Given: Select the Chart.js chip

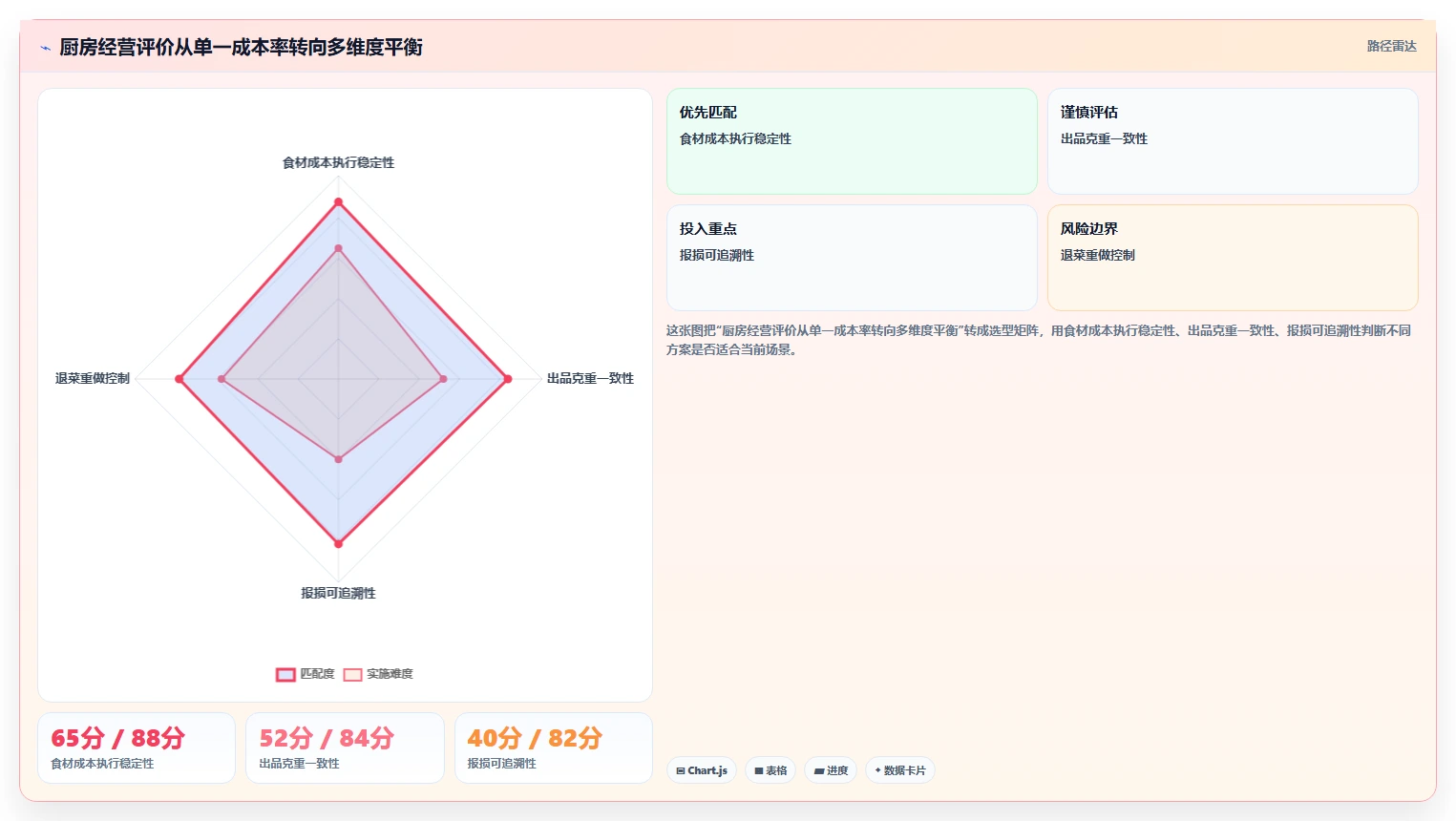Looking at the screenshot, I should pyautogui.click(x=702, y=770).
